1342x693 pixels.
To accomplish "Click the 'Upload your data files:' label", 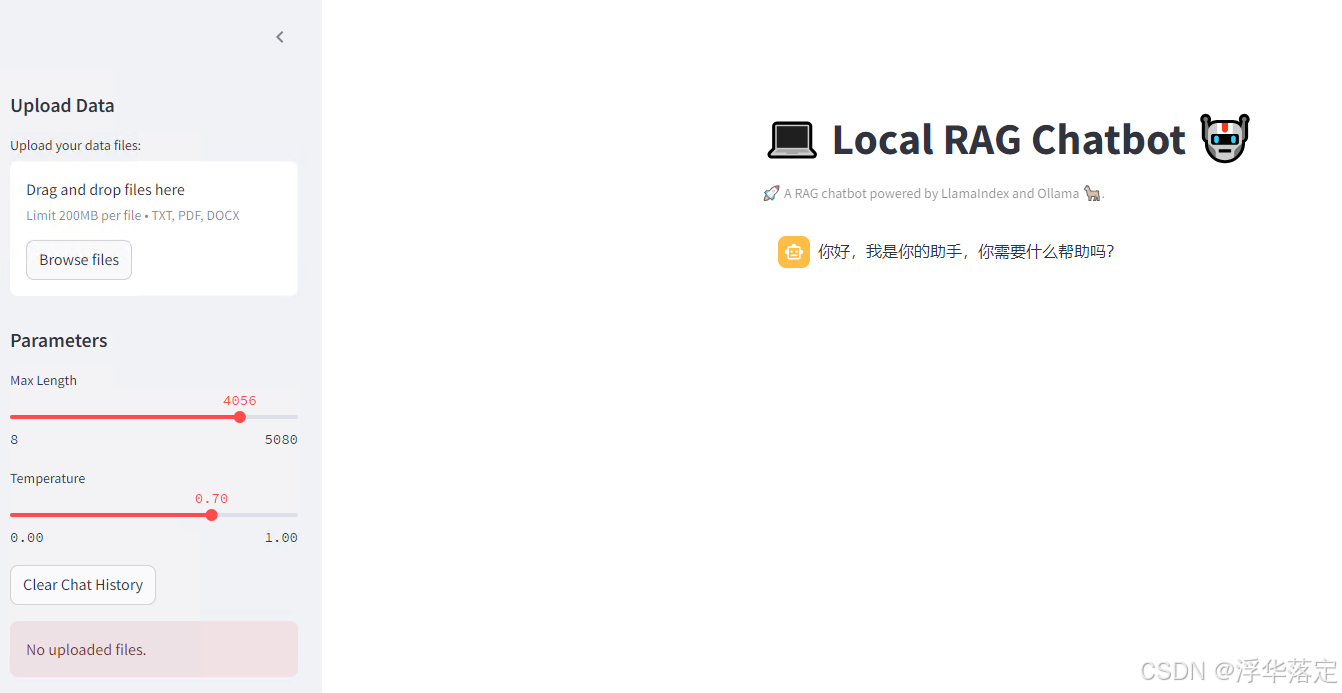I will point(76,146).
